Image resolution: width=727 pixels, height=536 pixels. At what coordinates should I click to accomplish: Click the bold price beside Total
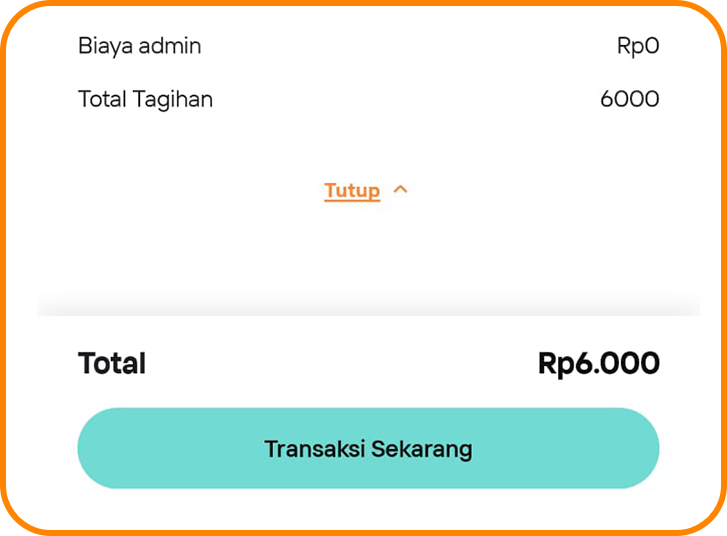pos(598,363)
